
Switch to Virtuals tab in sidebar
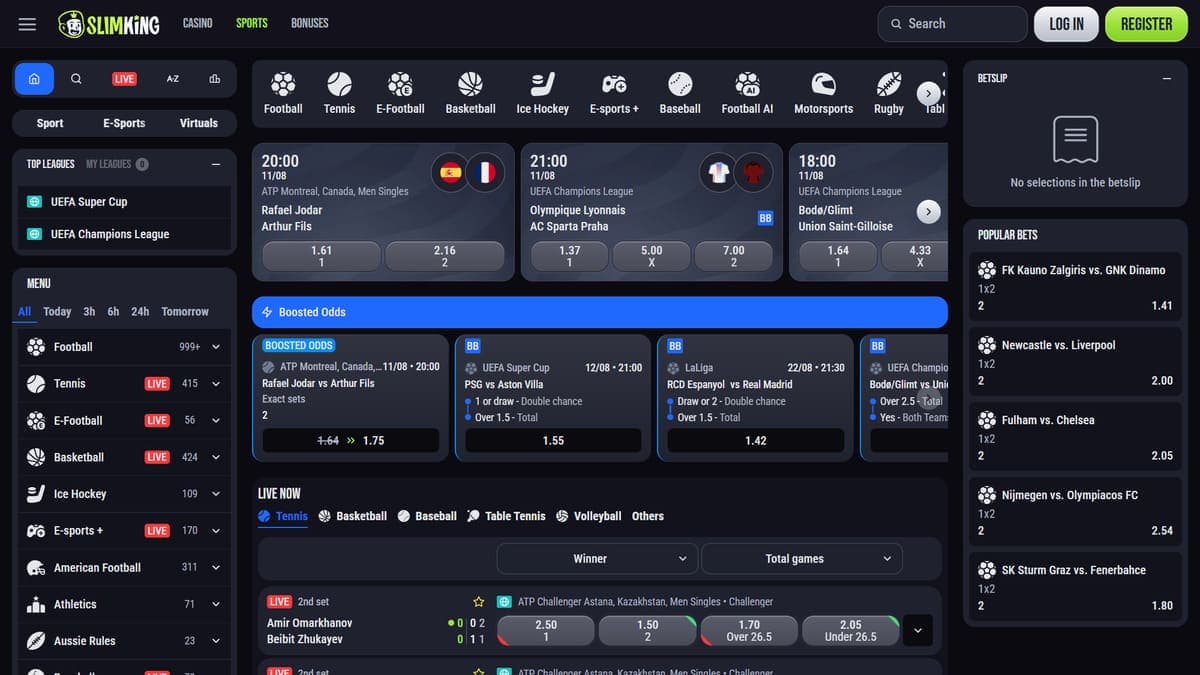pos(198,123)
